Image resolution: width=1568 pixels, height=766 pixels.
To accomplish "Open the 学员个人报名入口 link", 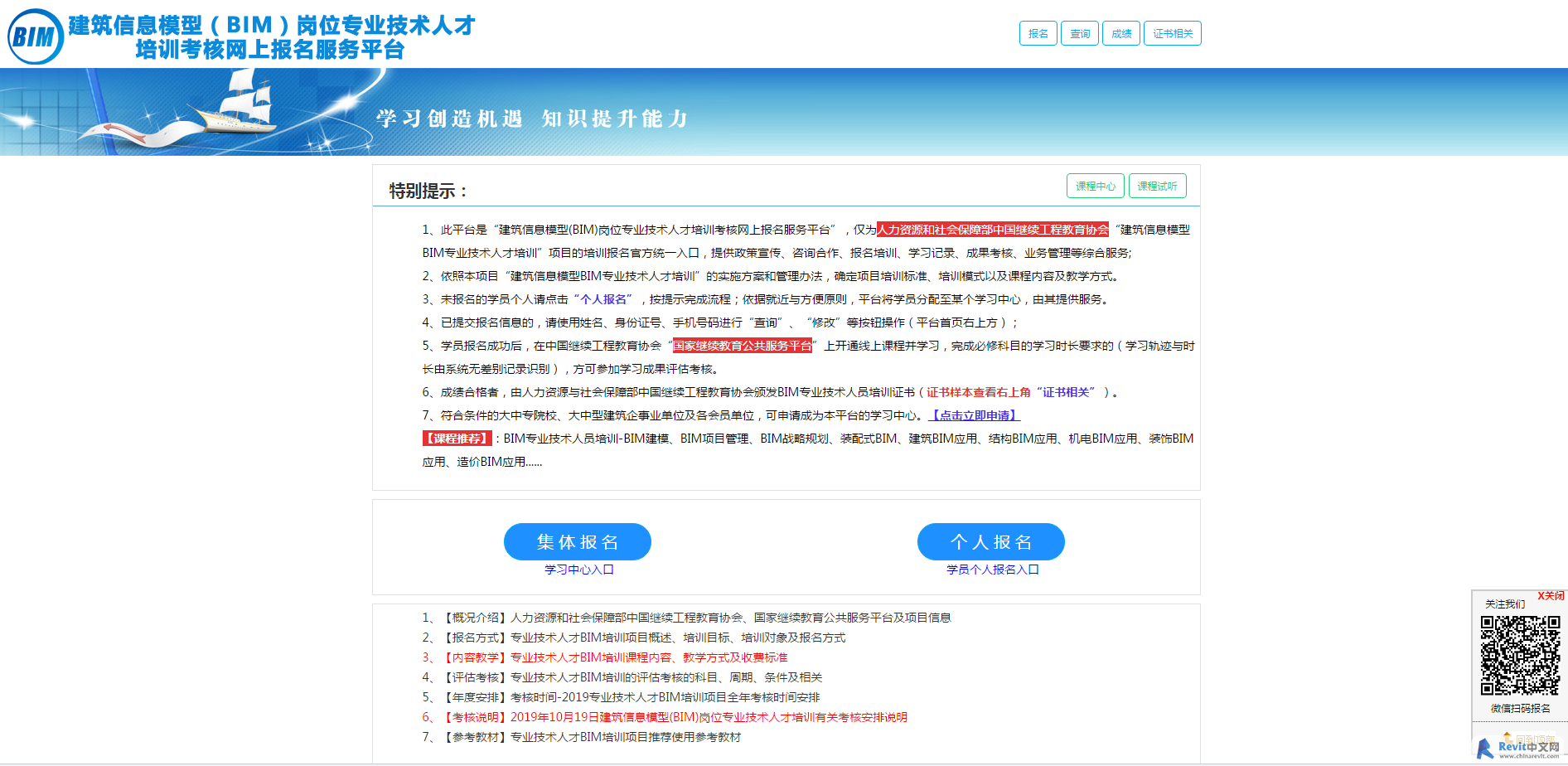I will [992, 570].
